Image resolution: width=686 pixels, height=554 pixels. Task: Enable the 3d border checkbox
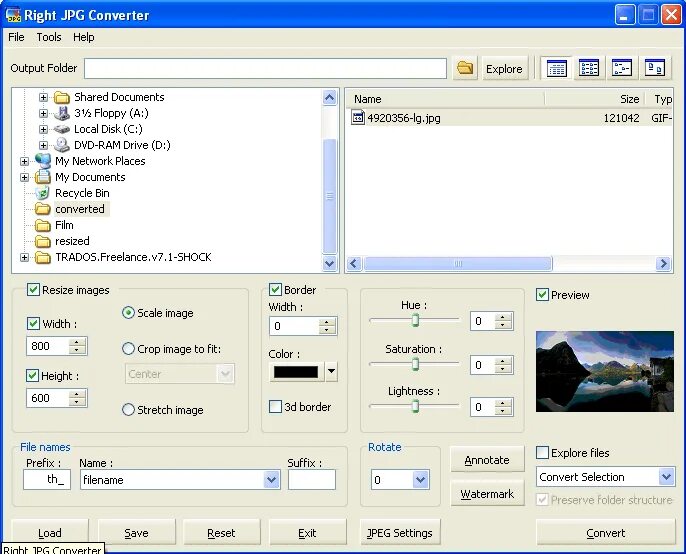pos(275,407)
